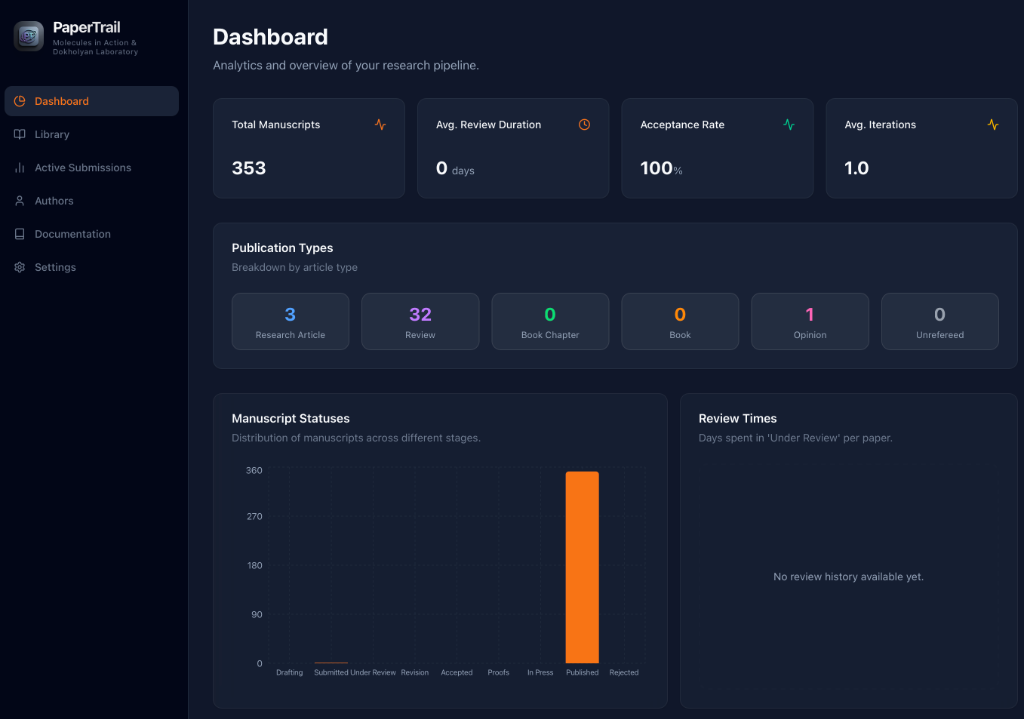Click the Opinion publication tile
This screenshot has height=719, width=1024.
coord(810,321)
